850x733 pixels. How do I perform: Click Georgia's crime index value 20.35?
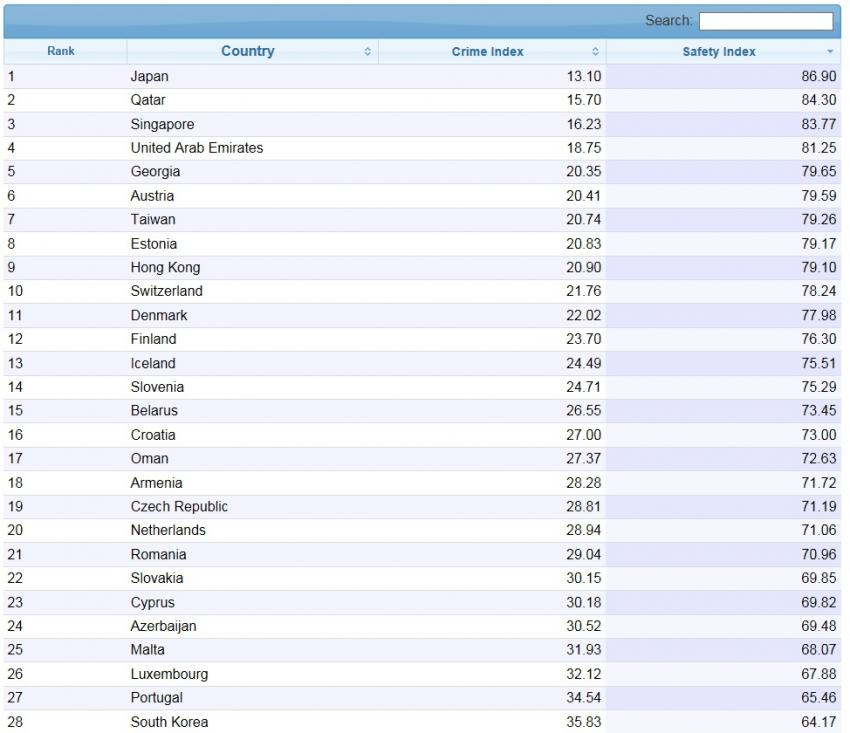(584, 172)
